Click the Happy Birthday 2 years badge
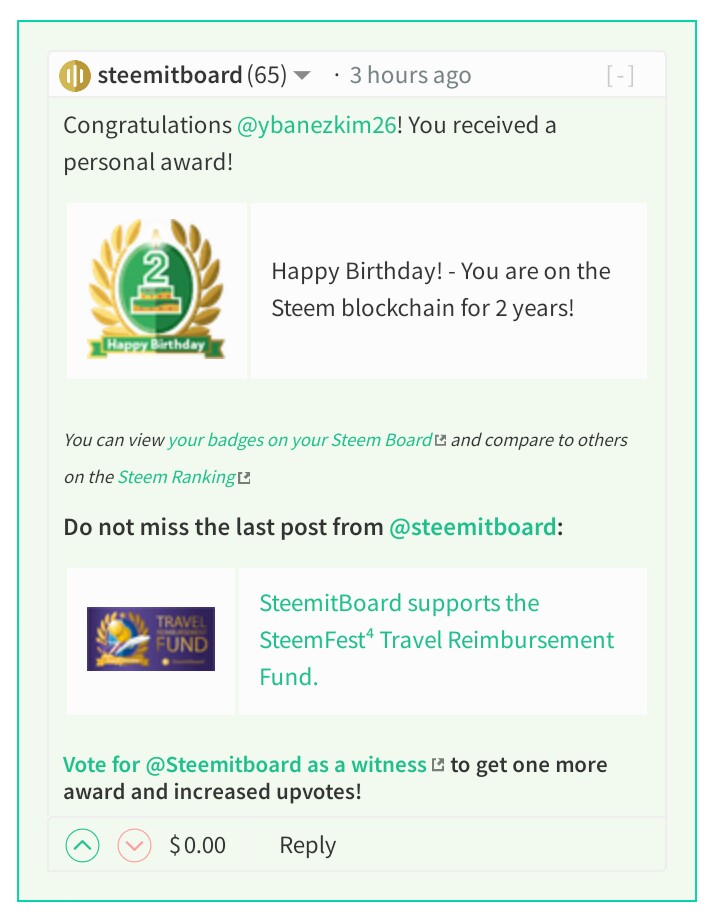 pyautogui.click(x=156, y=290)
